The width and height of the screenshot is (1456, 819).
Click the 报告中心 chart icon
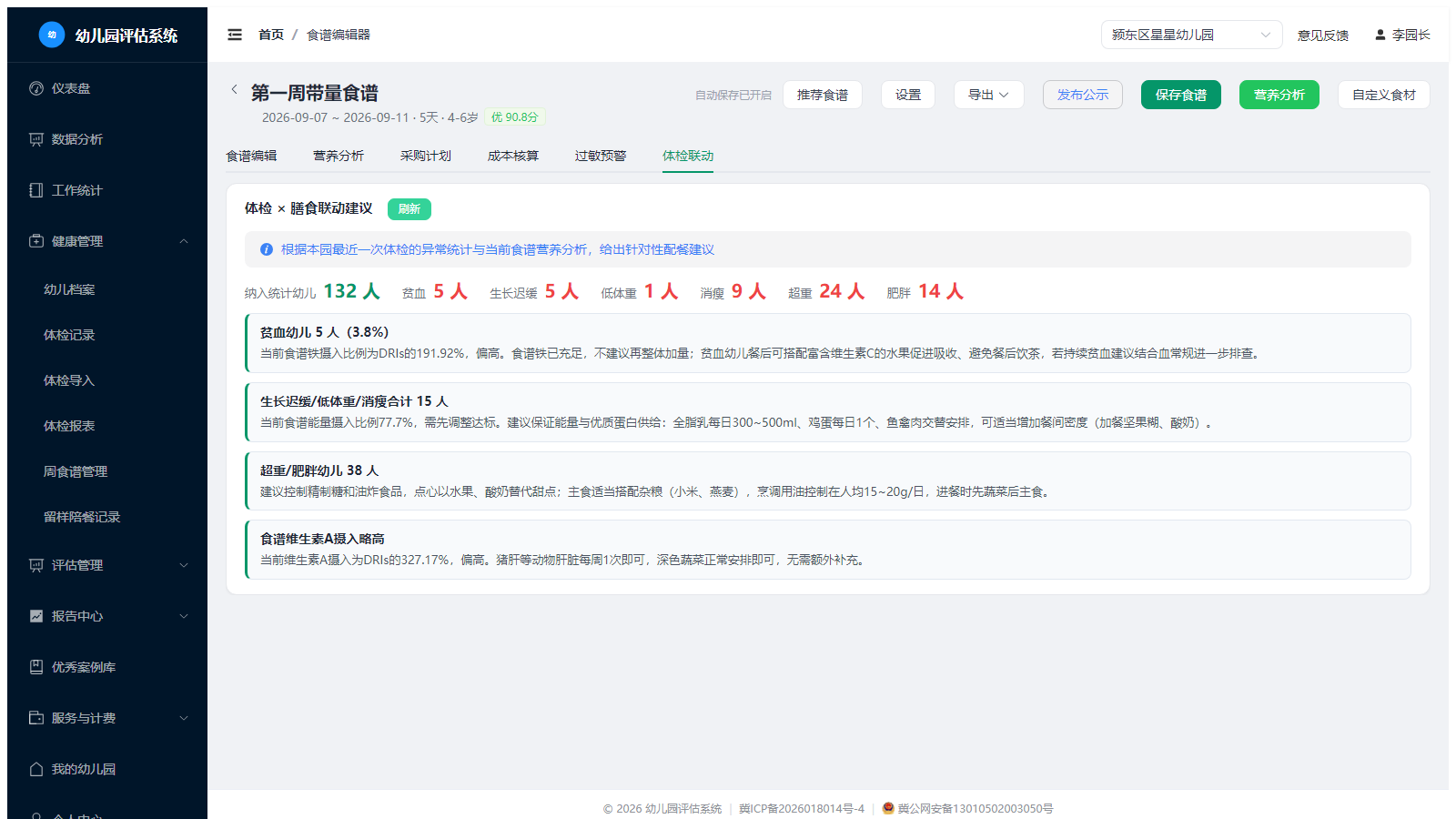tap(36, 616)
